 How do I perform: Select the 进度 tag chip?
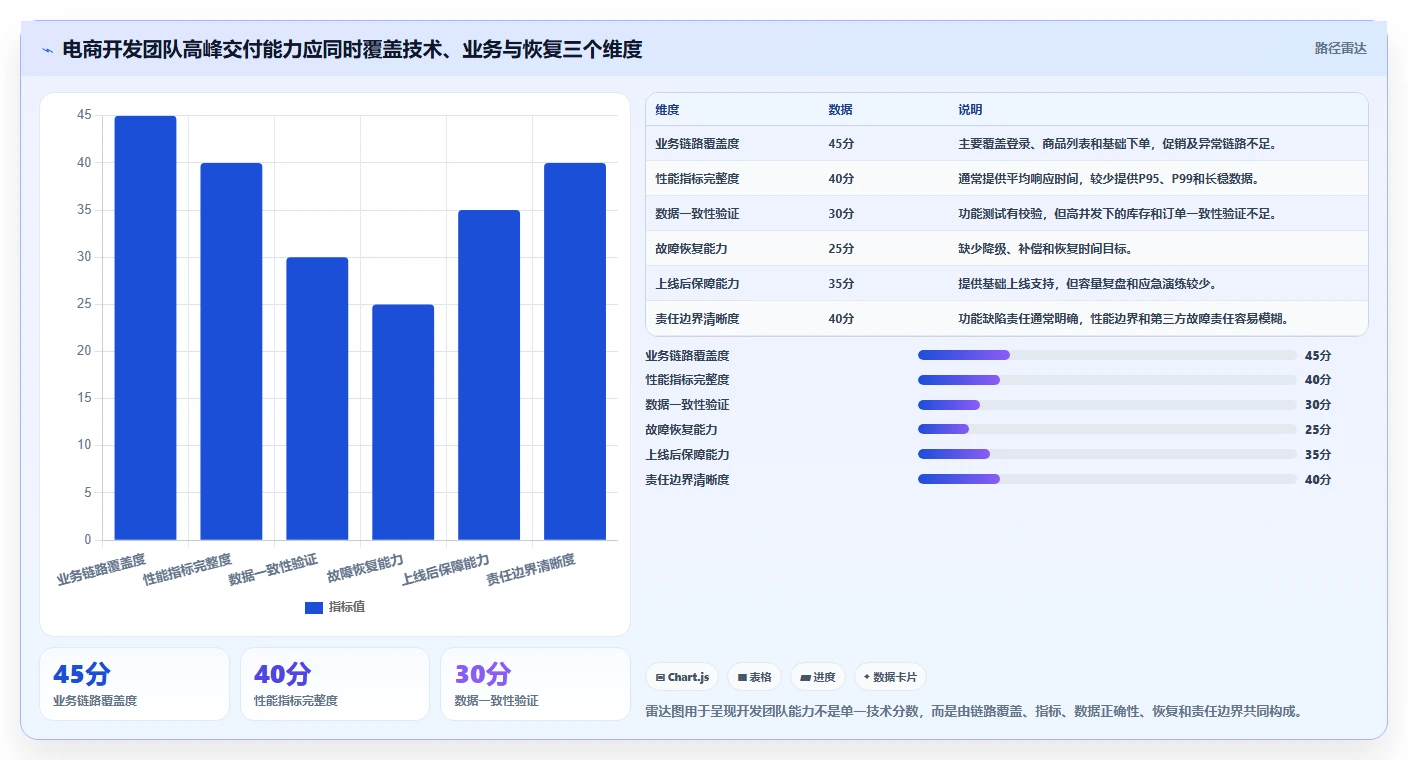pyautogui.click(x=818, y=677)
